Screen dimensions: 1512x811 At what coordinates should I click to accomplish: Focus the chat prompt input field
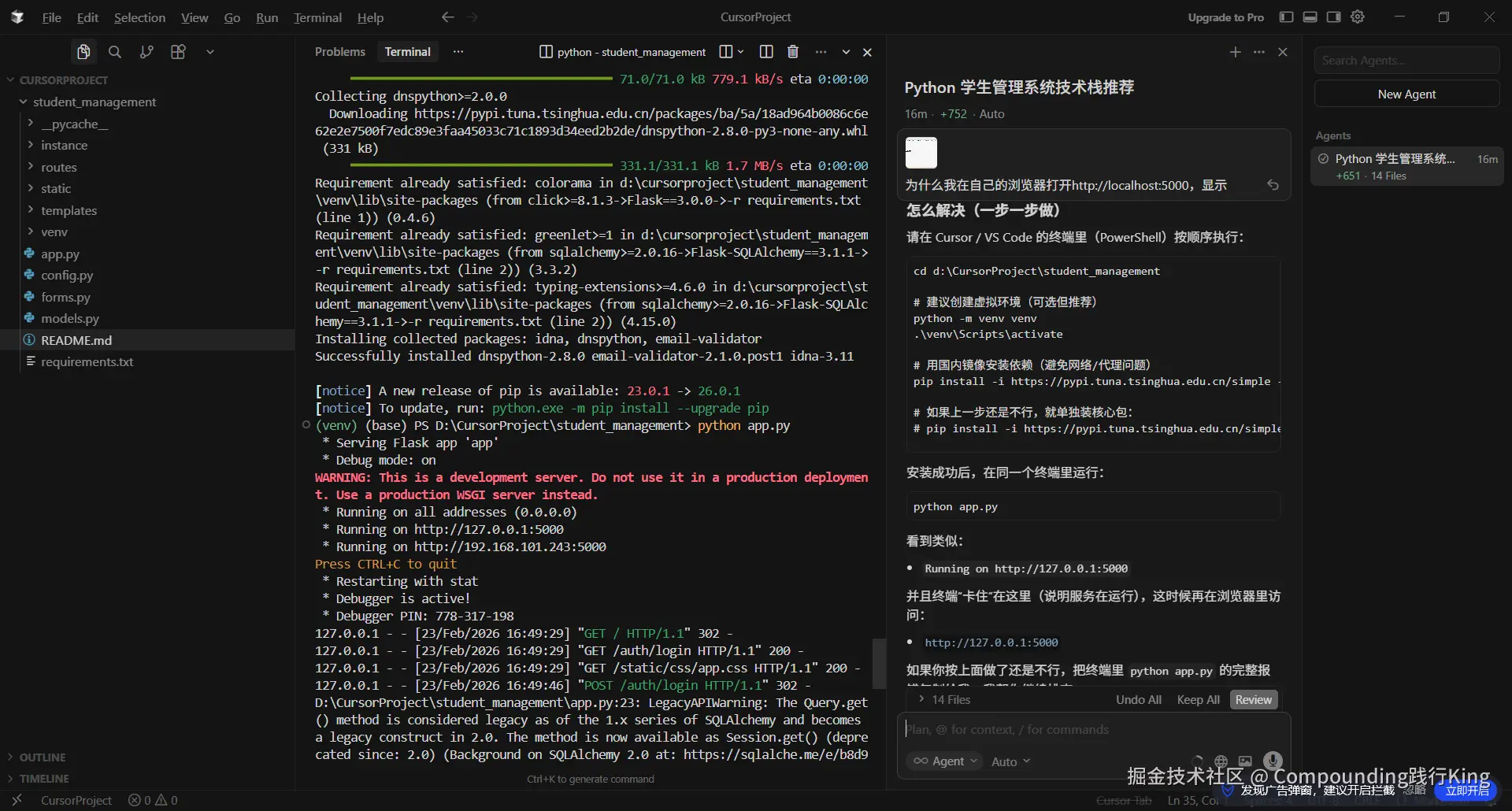coord(1093,730)
